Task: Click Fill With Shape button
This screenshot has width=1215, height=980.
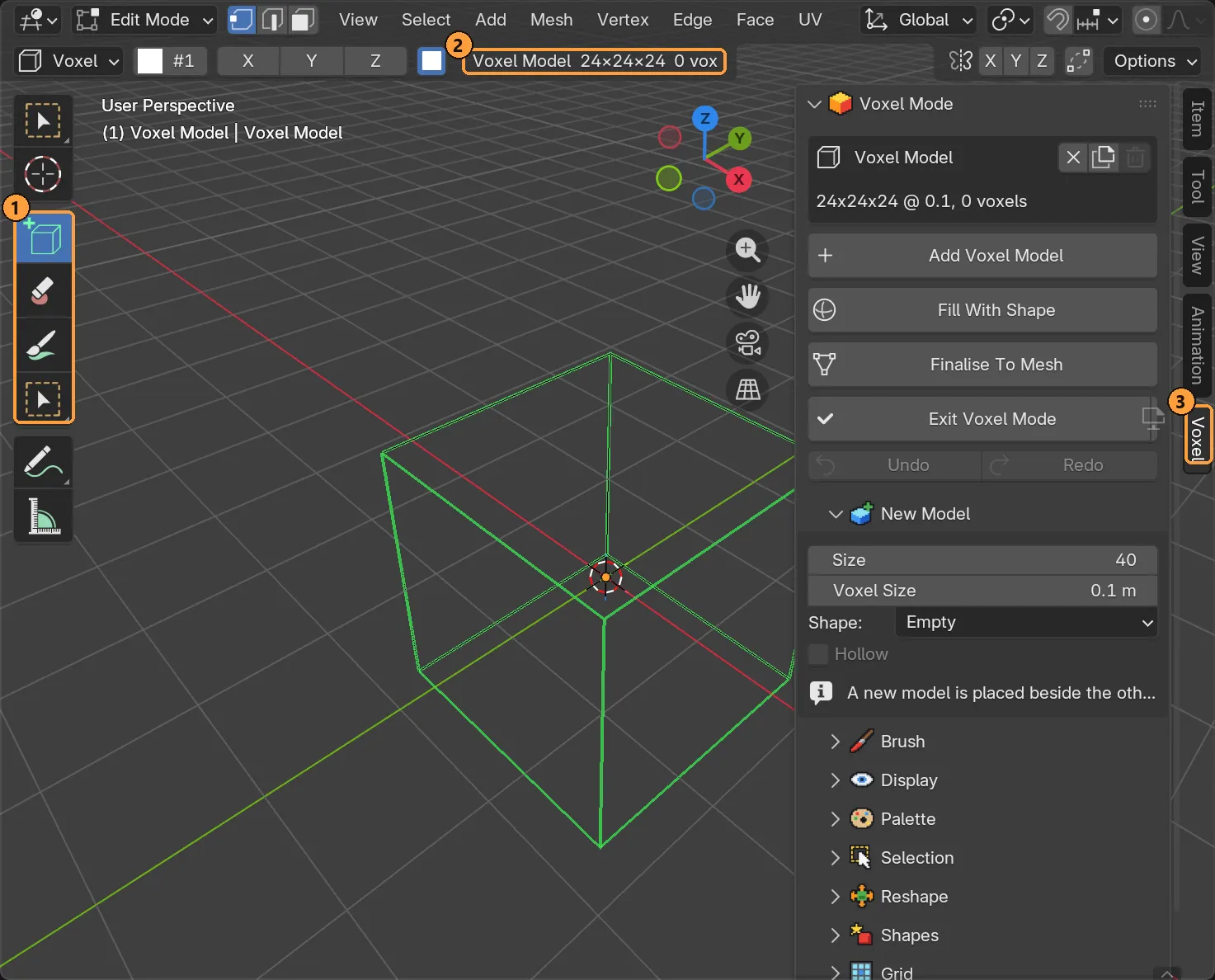Action: (982, 310)
